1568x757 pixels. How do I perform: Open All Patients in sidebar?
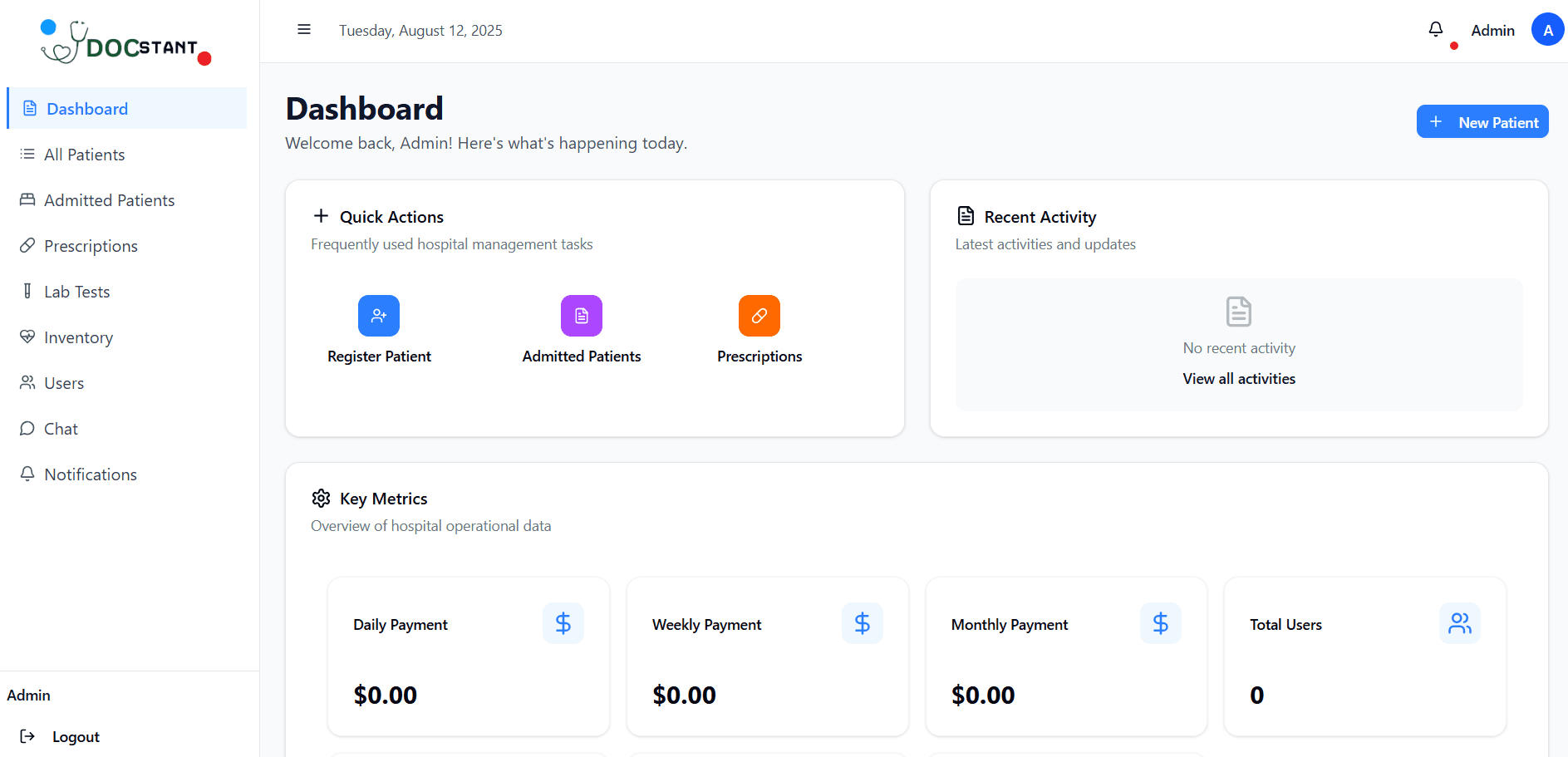click(84, 155)
